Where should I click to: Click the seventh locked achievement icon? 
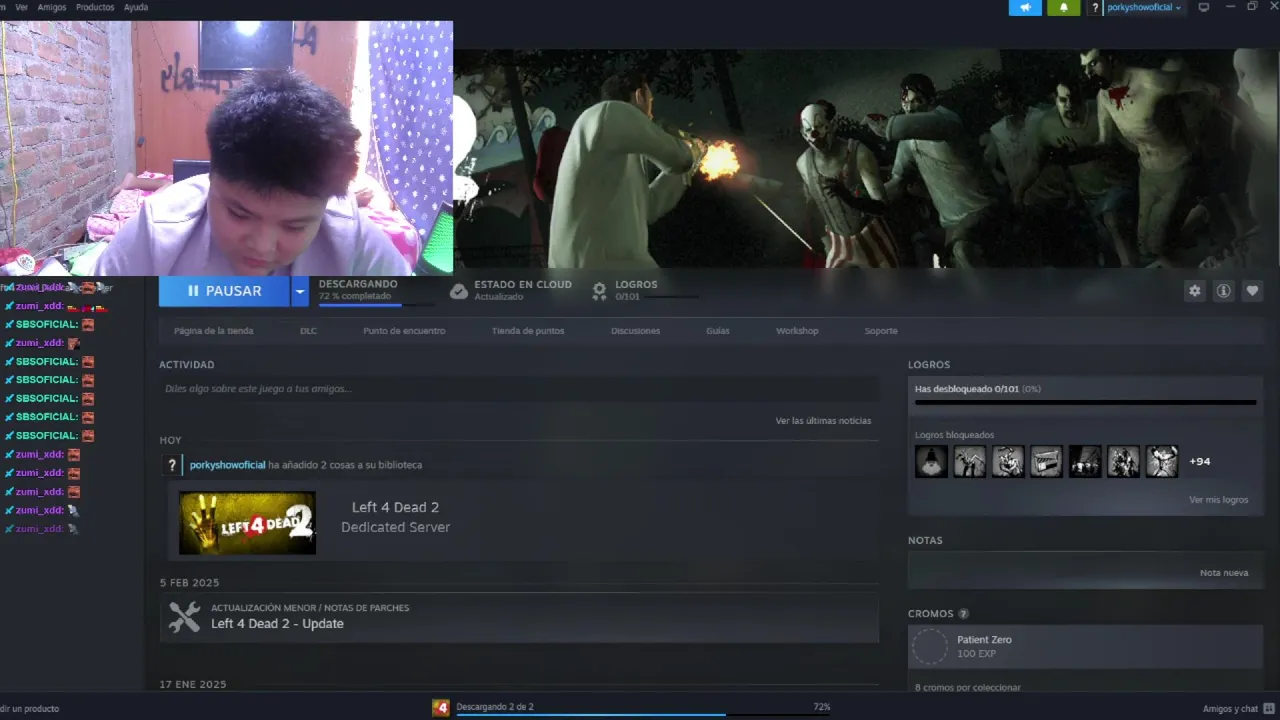(1162, 461)
